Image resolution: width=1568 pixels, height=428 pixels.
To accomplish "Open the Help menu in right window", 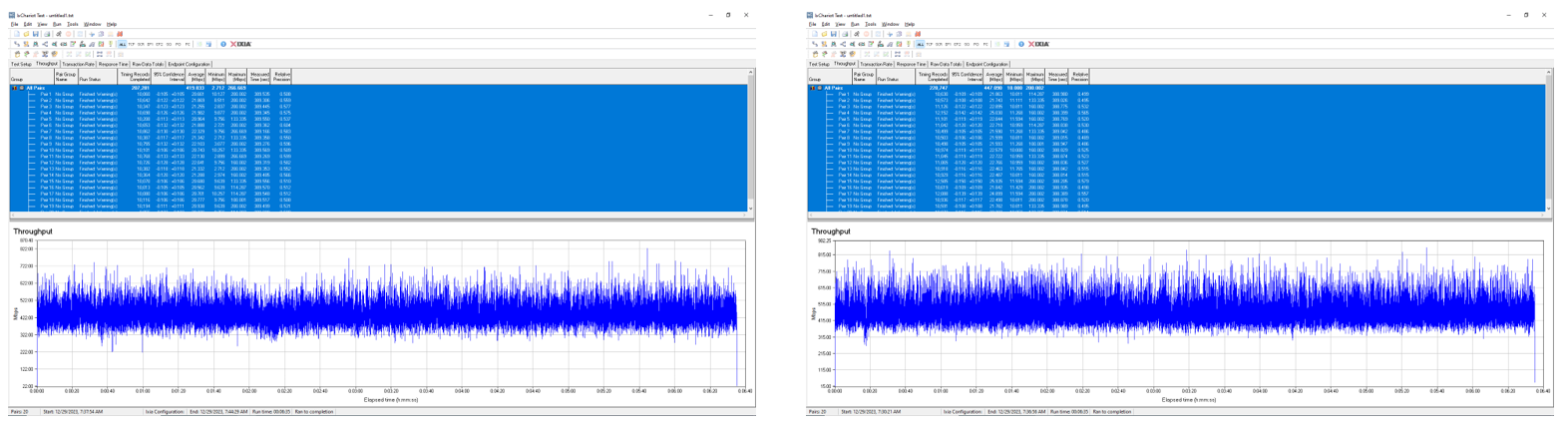I will (x=910, y=24).
